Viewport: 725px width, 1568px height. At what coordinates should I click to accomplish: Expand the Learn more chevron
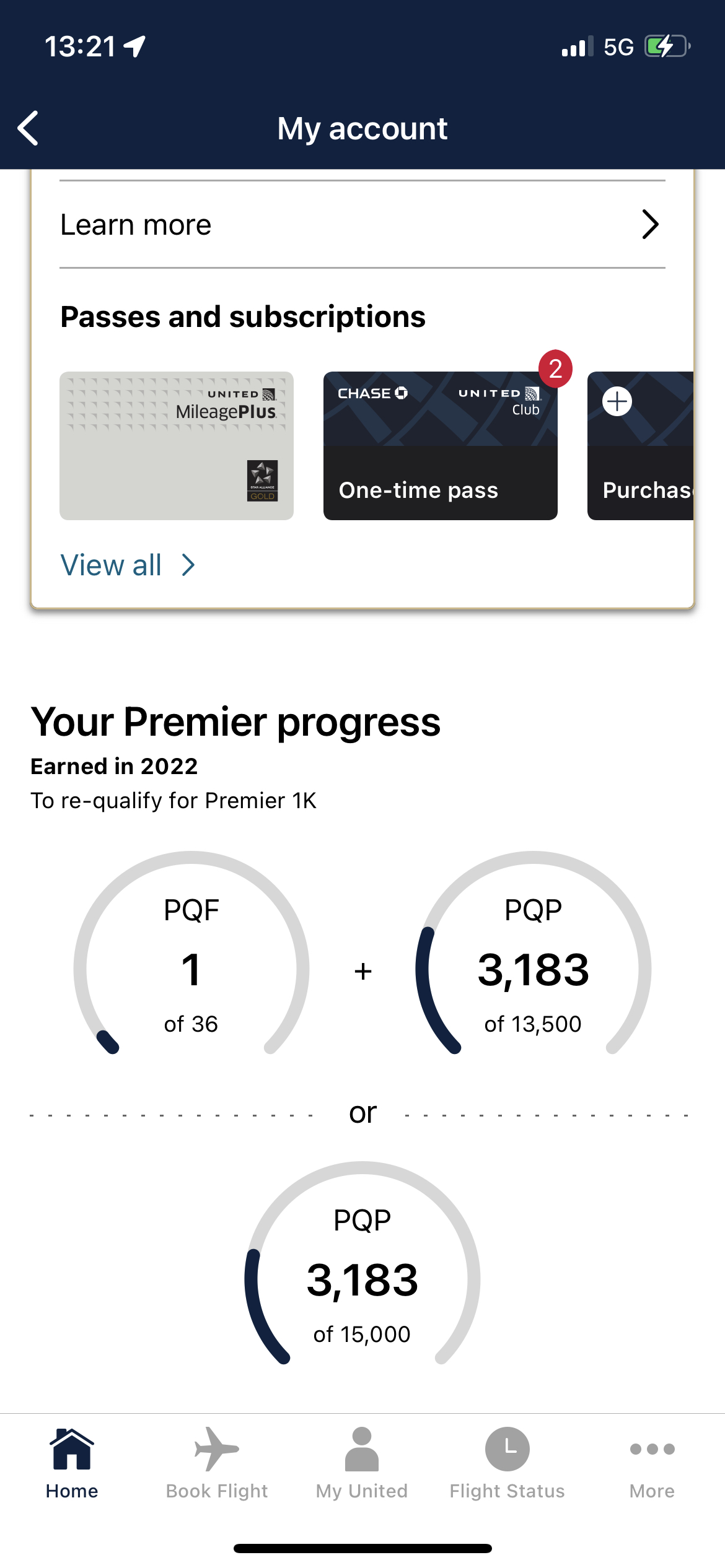coord(650,224)
